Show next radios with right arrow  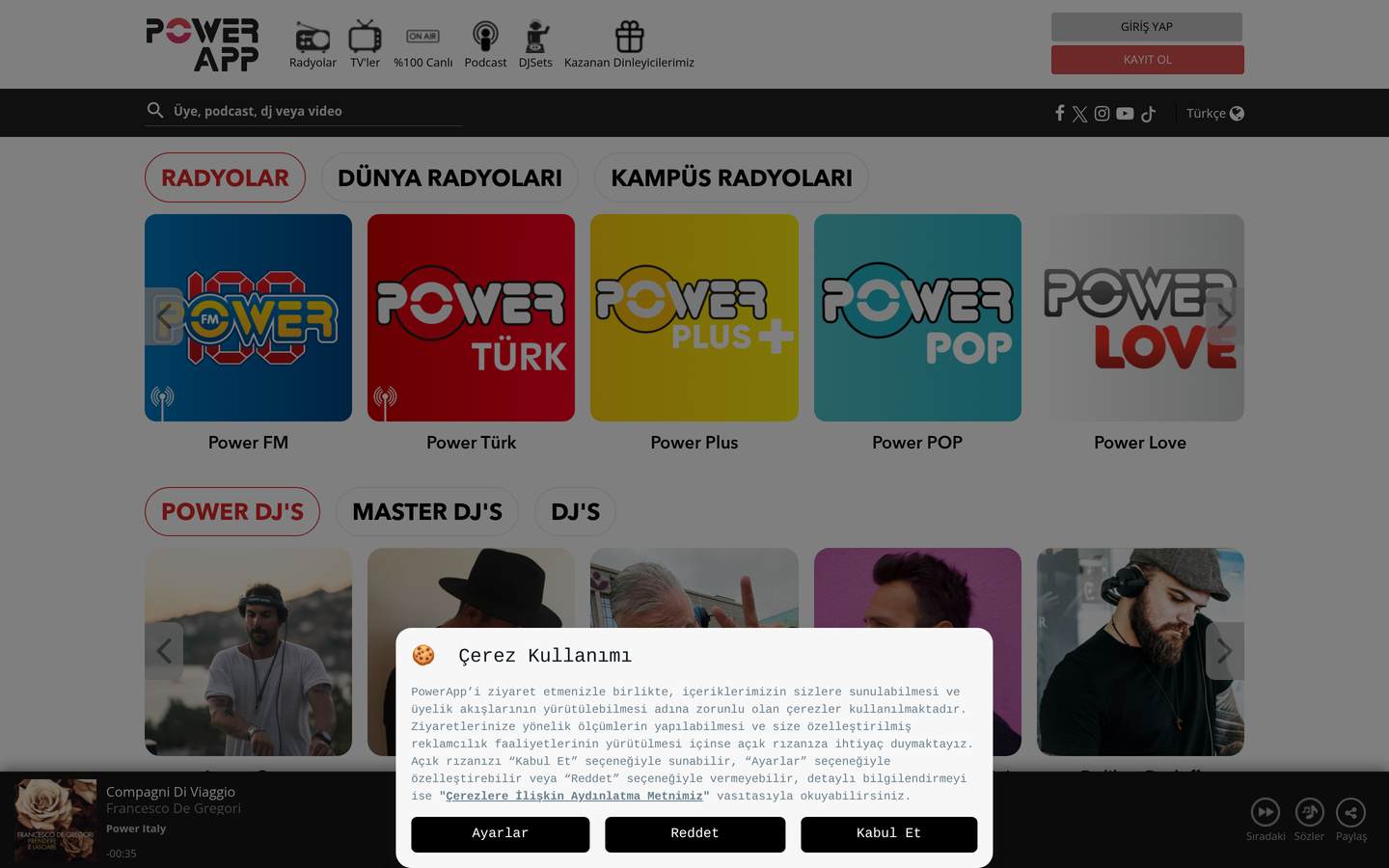(1225, 316)
